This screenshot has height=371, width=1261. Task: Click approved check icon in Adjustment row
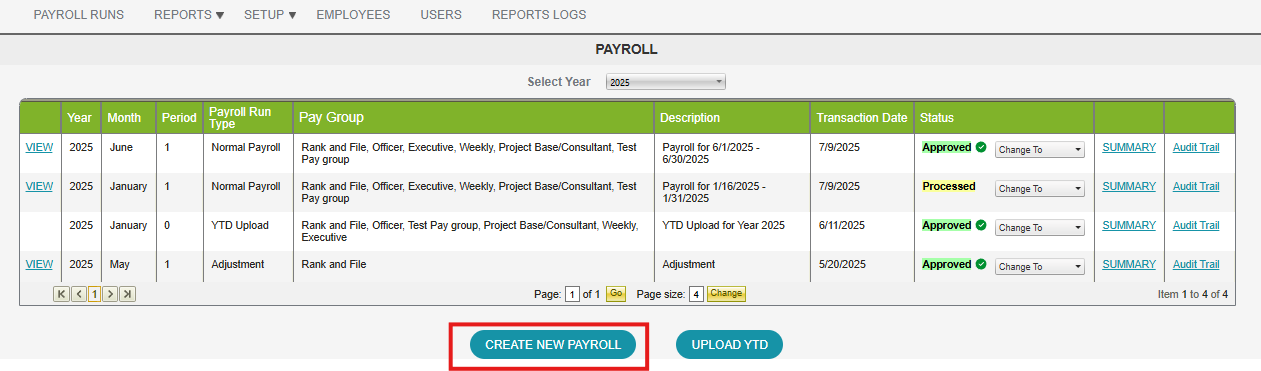[981, 265]
